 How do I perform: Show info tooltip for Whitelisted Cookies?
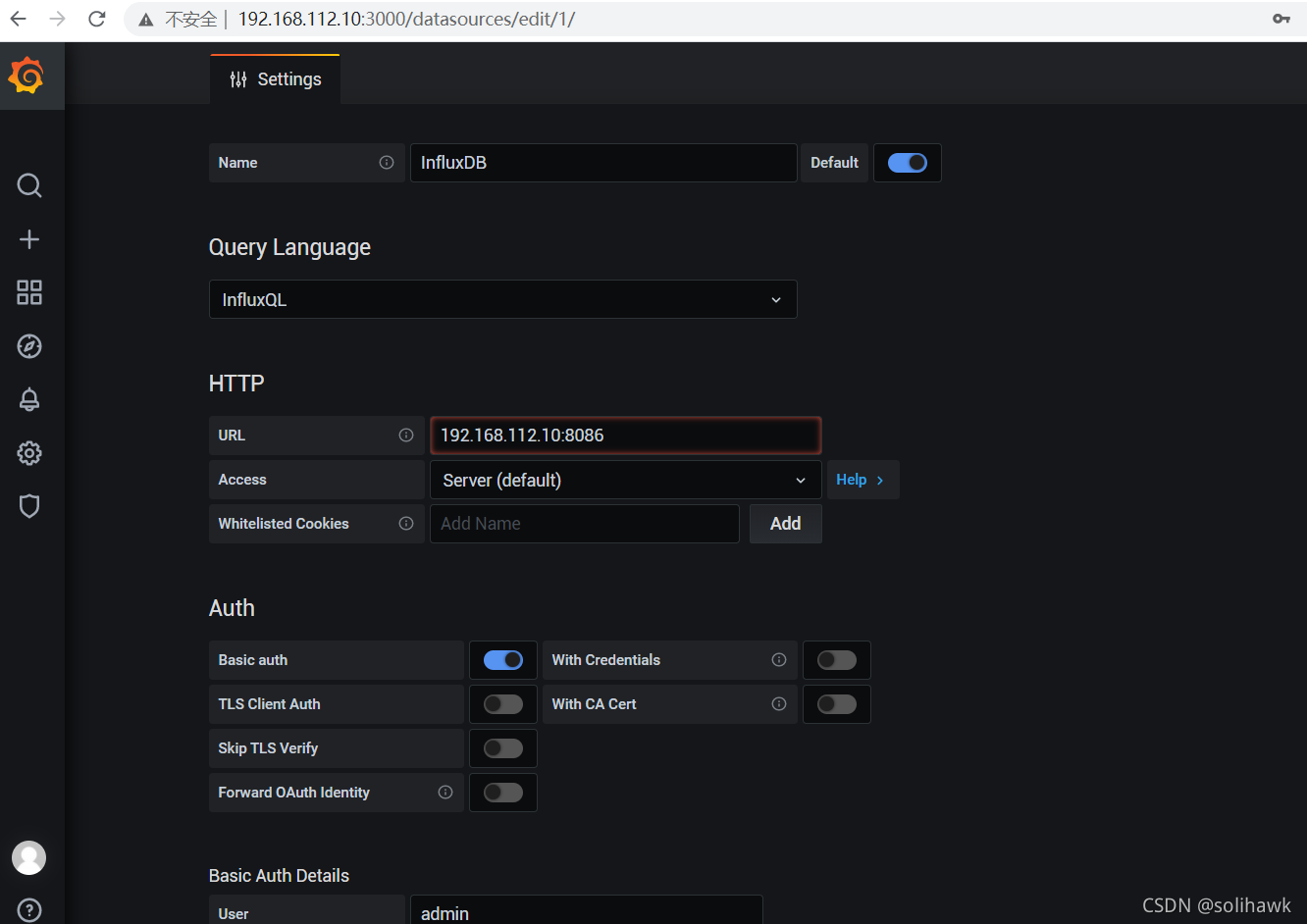406,524
